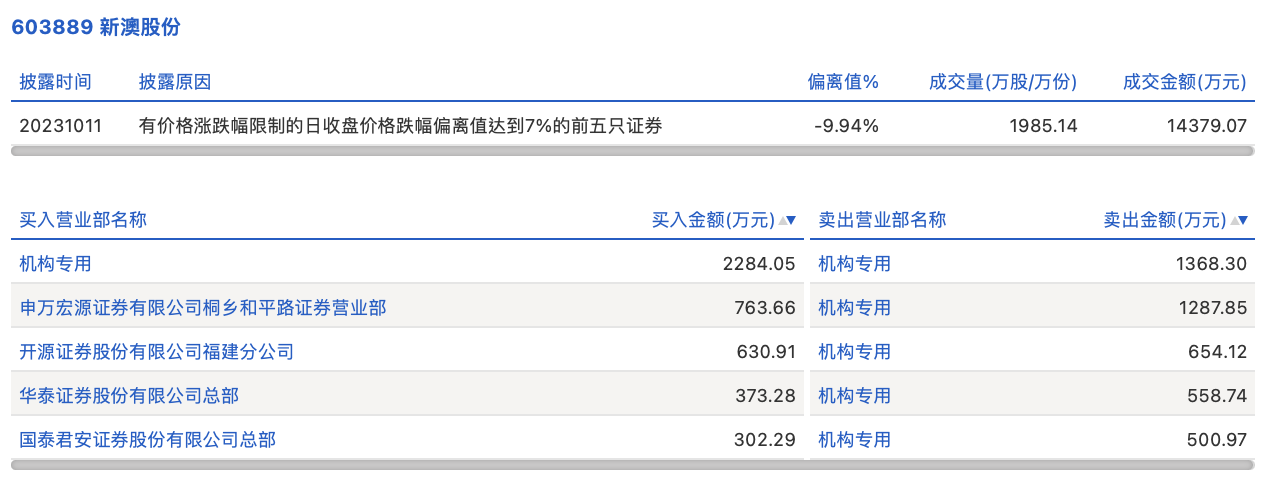Sort by the 卖出金额(万元) column header

pos(1165,220)
